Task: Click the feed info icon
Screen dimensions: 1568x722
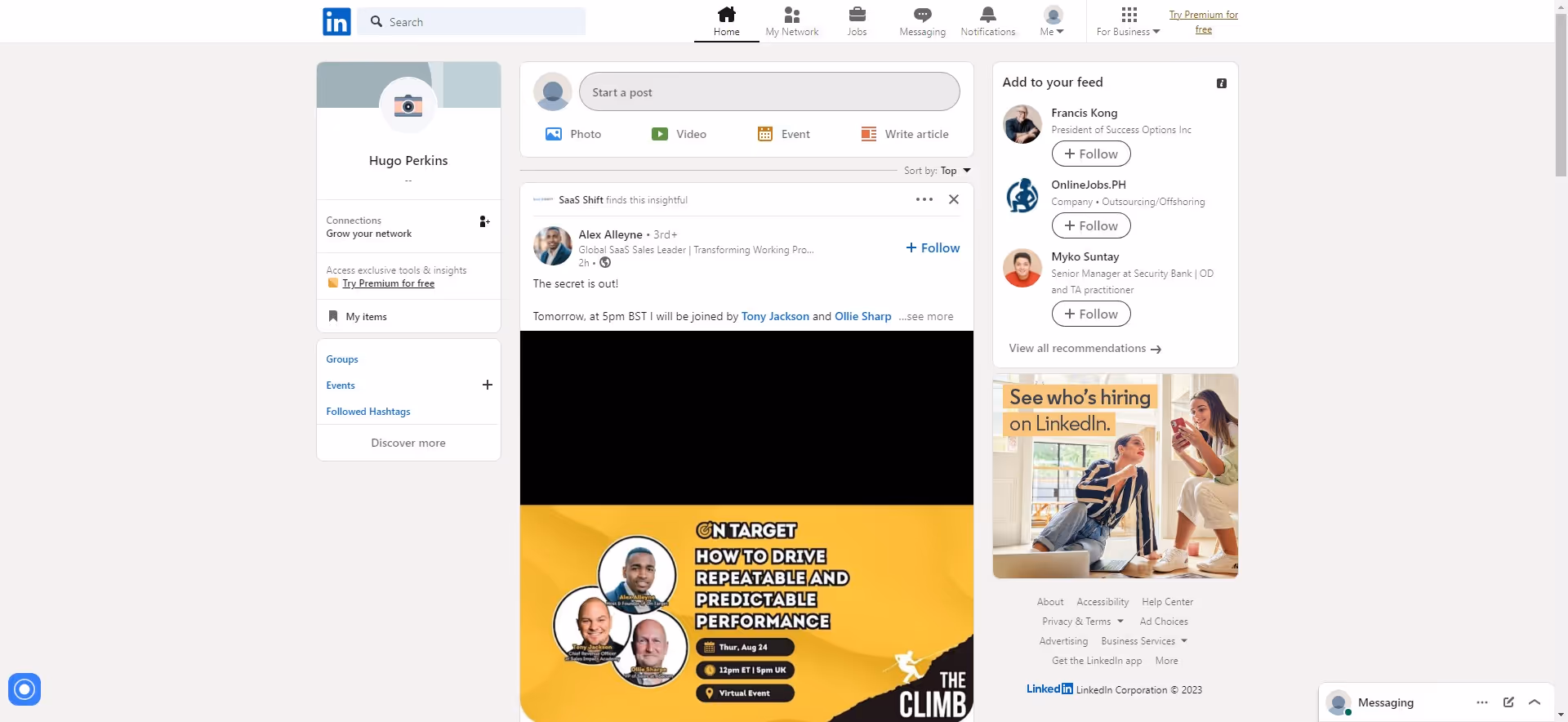Action: 1222,83
